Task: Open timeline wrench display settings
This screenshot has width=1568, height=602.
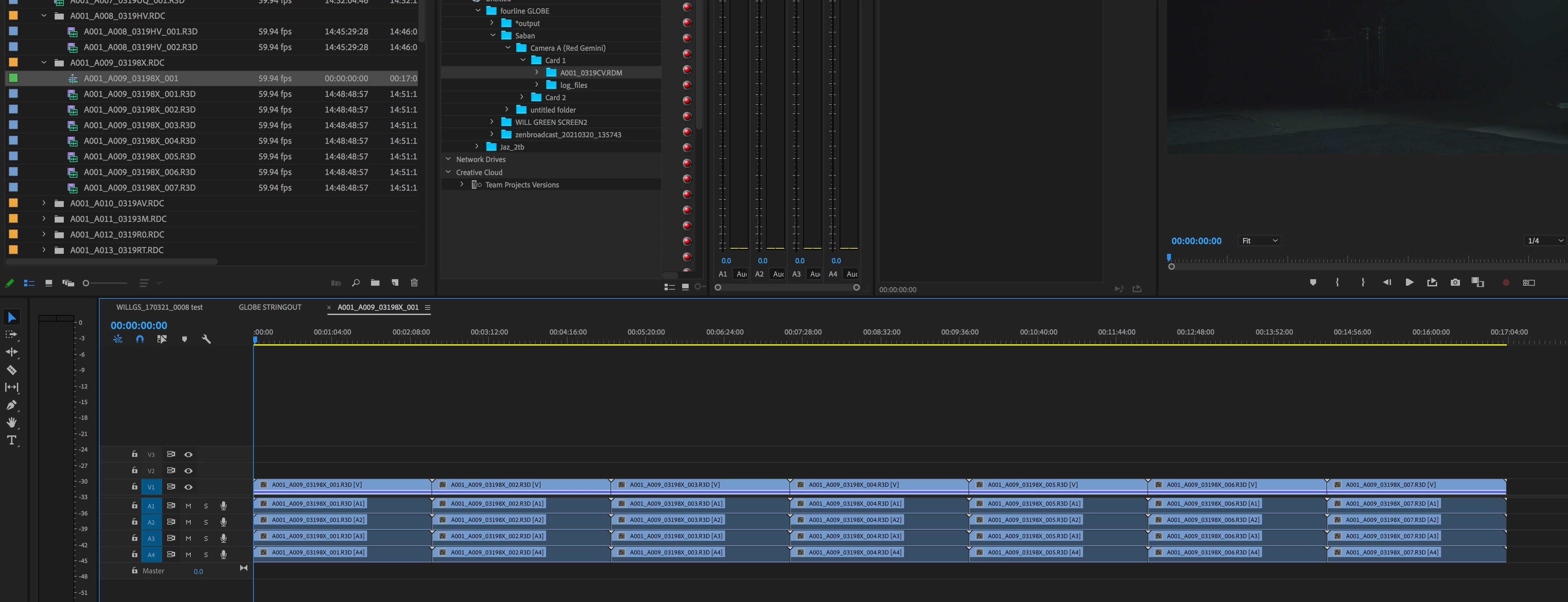Action: [x=206, y=339]
